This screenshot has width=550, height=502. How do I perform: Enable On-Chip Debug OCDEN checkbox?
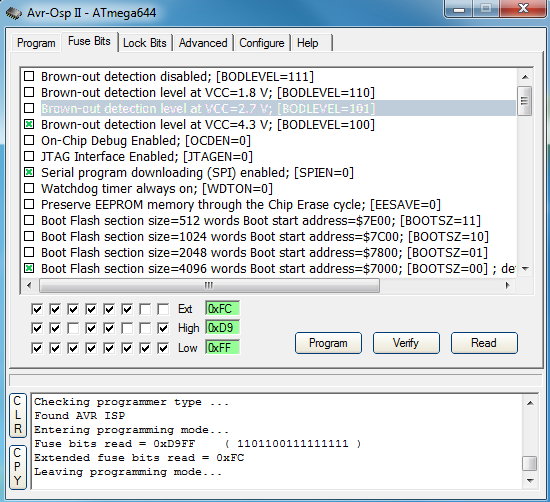29,140
